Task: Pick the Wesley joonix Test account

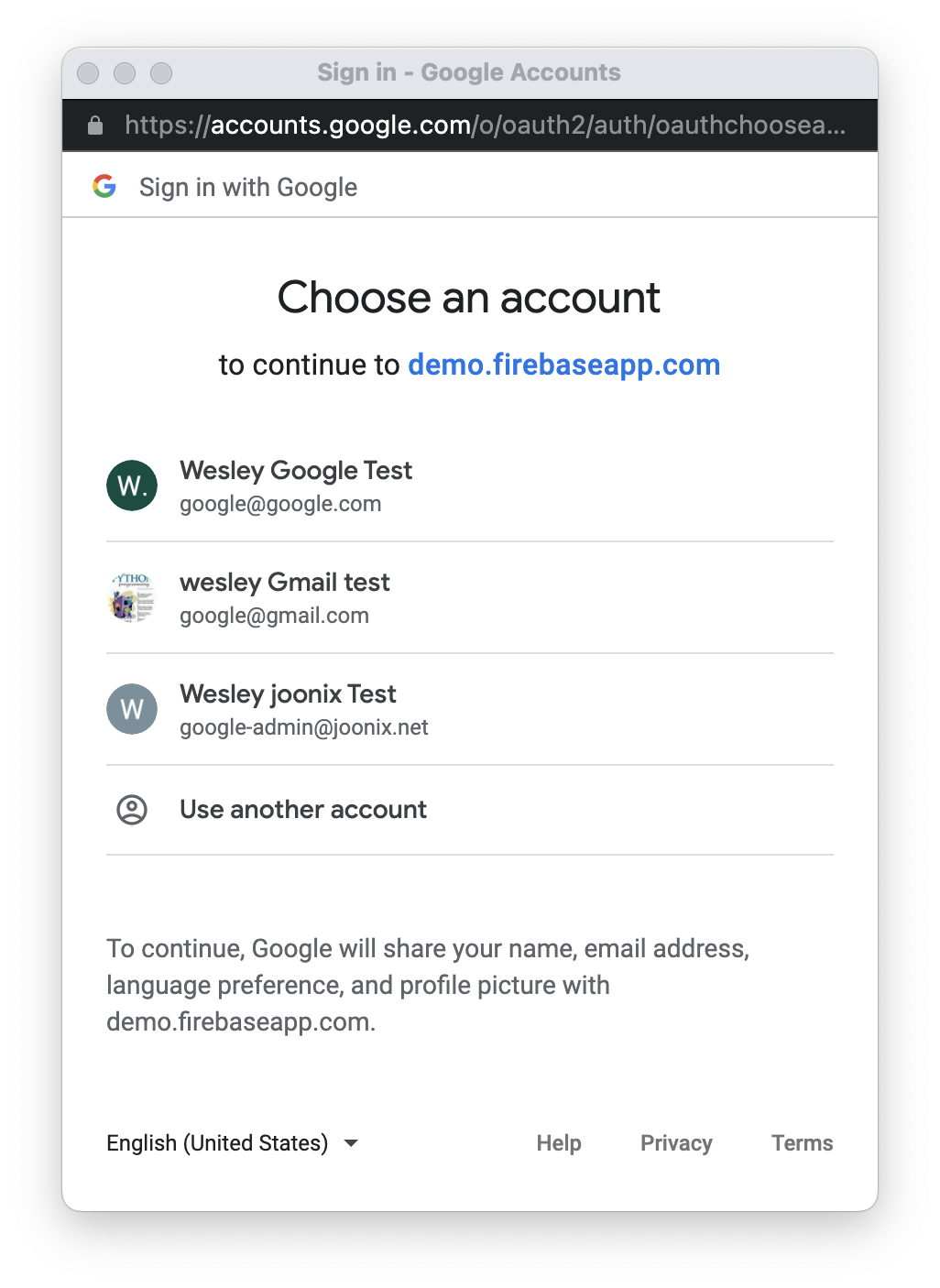Action: [x=288, y=694]
